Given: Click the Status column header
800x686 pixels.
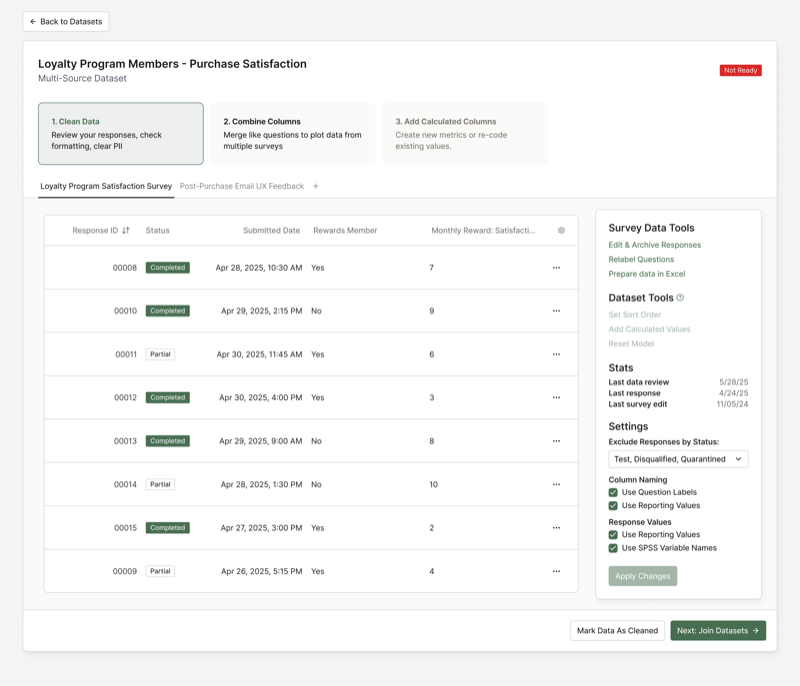Looking at the screenshot, I should pyautogui.click(x=157, y=231).
